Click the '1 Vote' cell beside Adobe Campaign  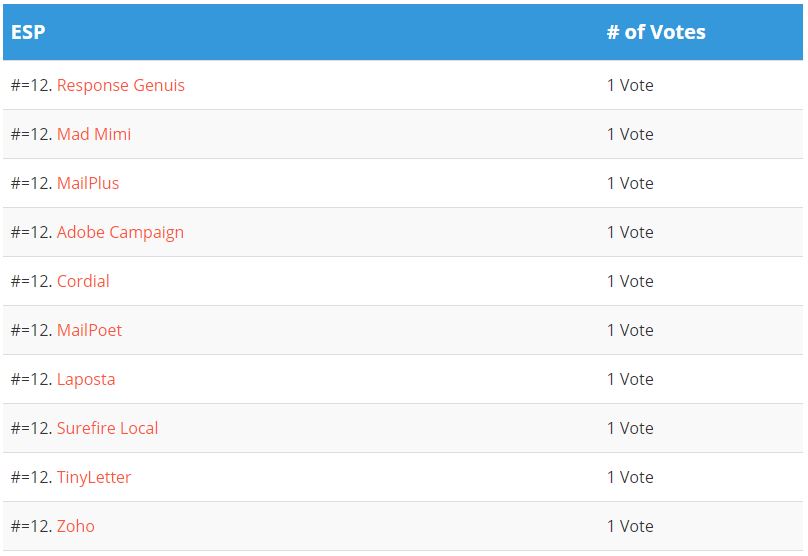pos(630,232)
